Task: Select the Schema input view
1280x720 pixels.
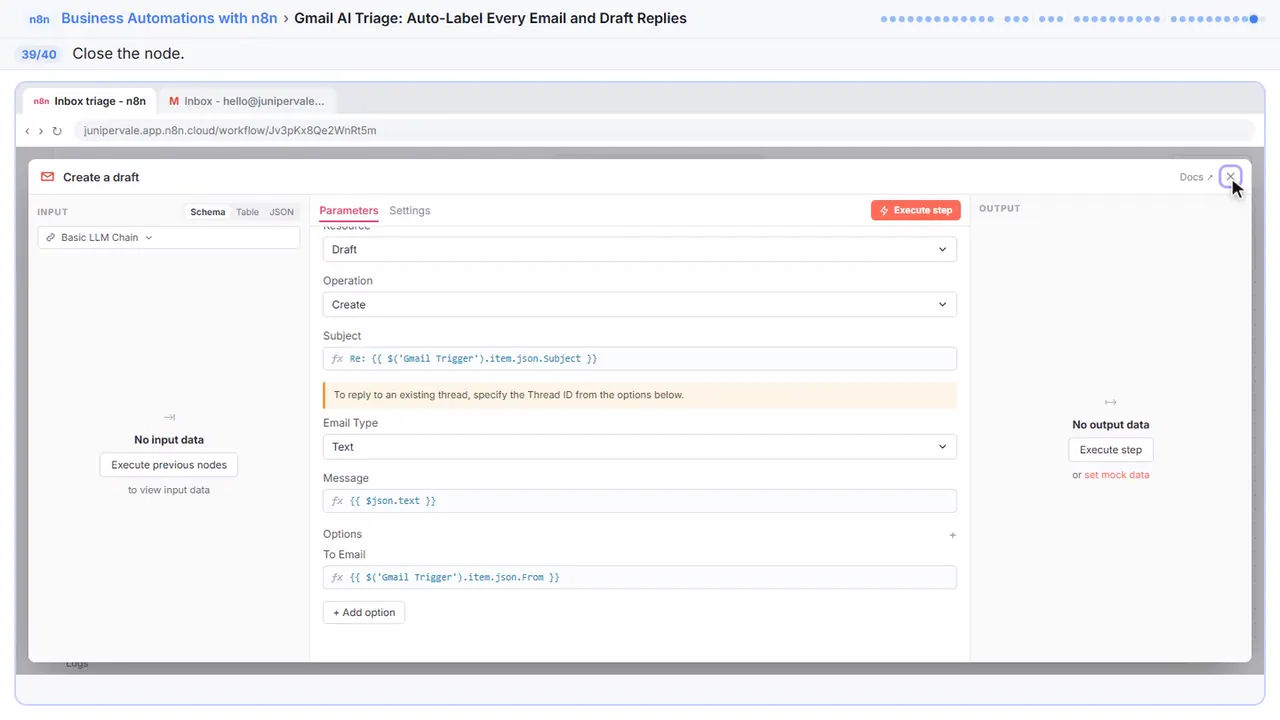Action: click(208, 212)
